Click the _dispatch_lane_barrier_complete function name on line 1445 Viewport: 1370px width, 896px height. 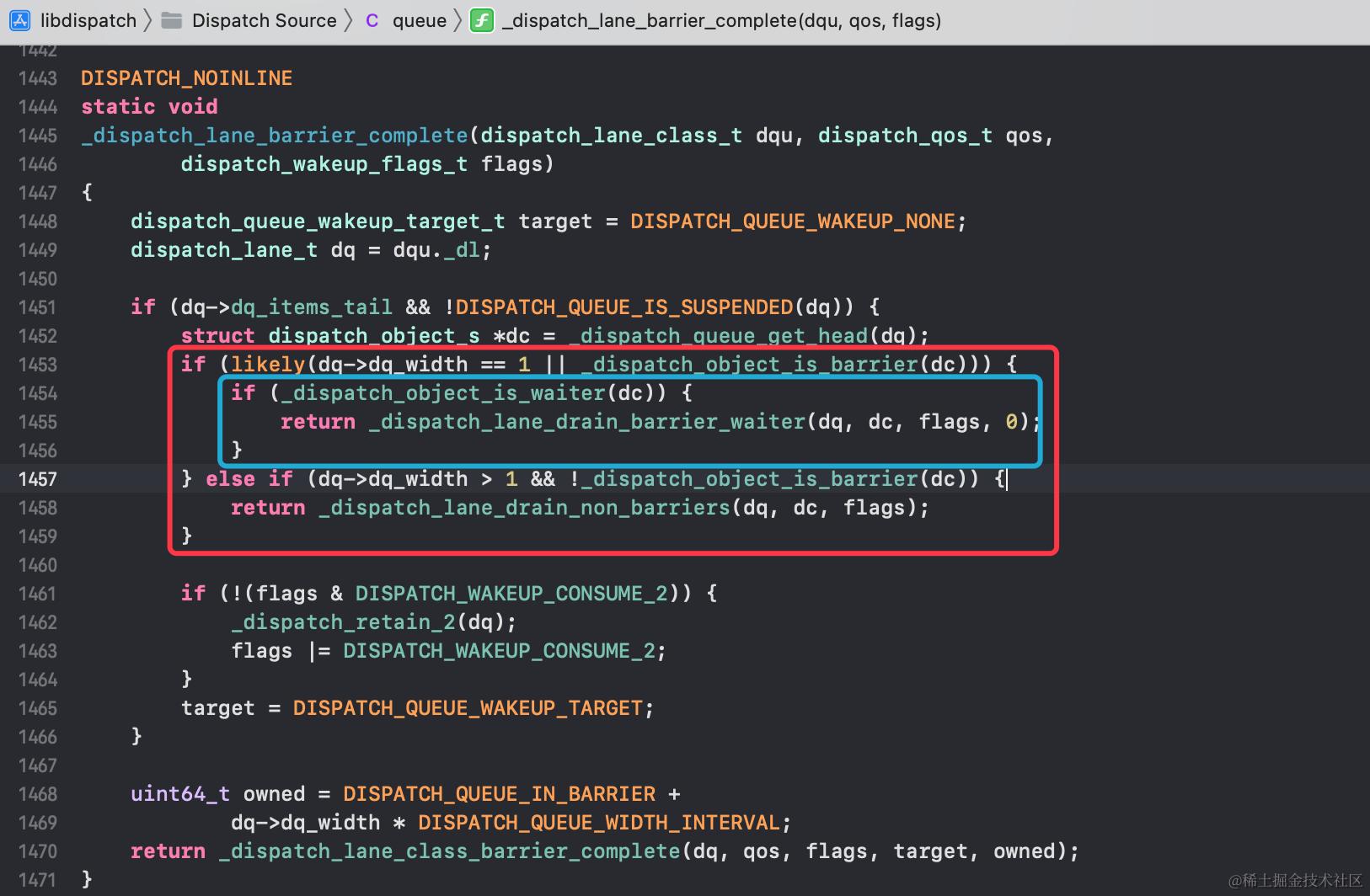coord(275,136)
